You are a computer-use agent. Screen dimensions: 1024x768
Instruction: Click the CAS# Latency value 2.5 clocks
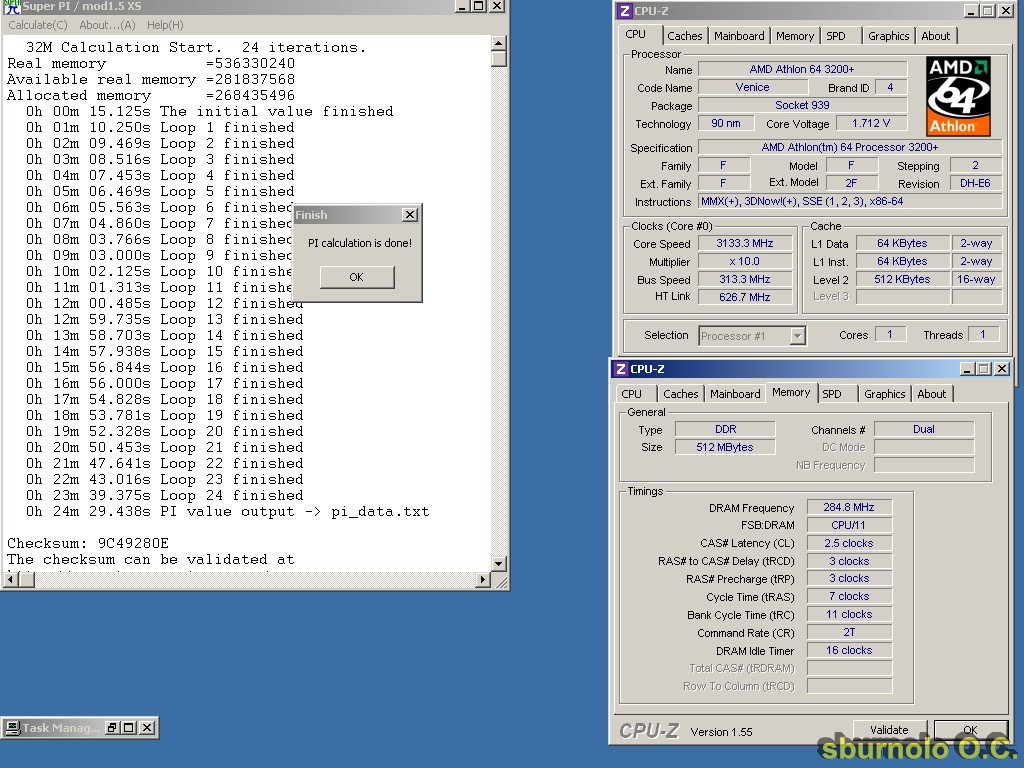pyautogui.click(x=849, y=543)
